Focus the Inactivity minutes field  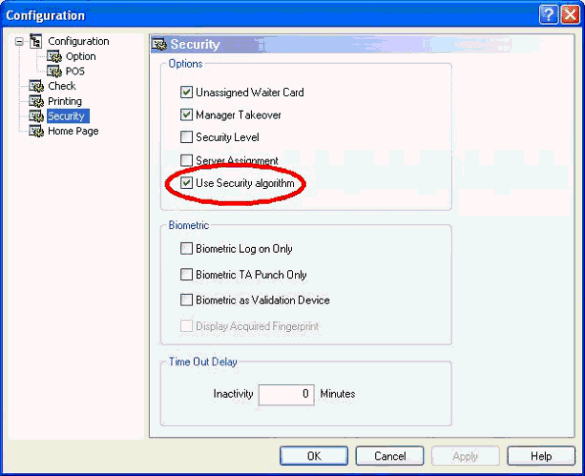point(287,394)
